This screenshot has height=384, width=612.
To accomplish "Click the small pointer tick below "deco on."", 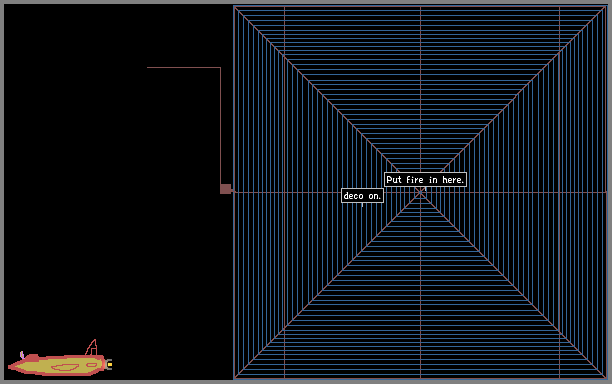I will (x=362, y=205).
